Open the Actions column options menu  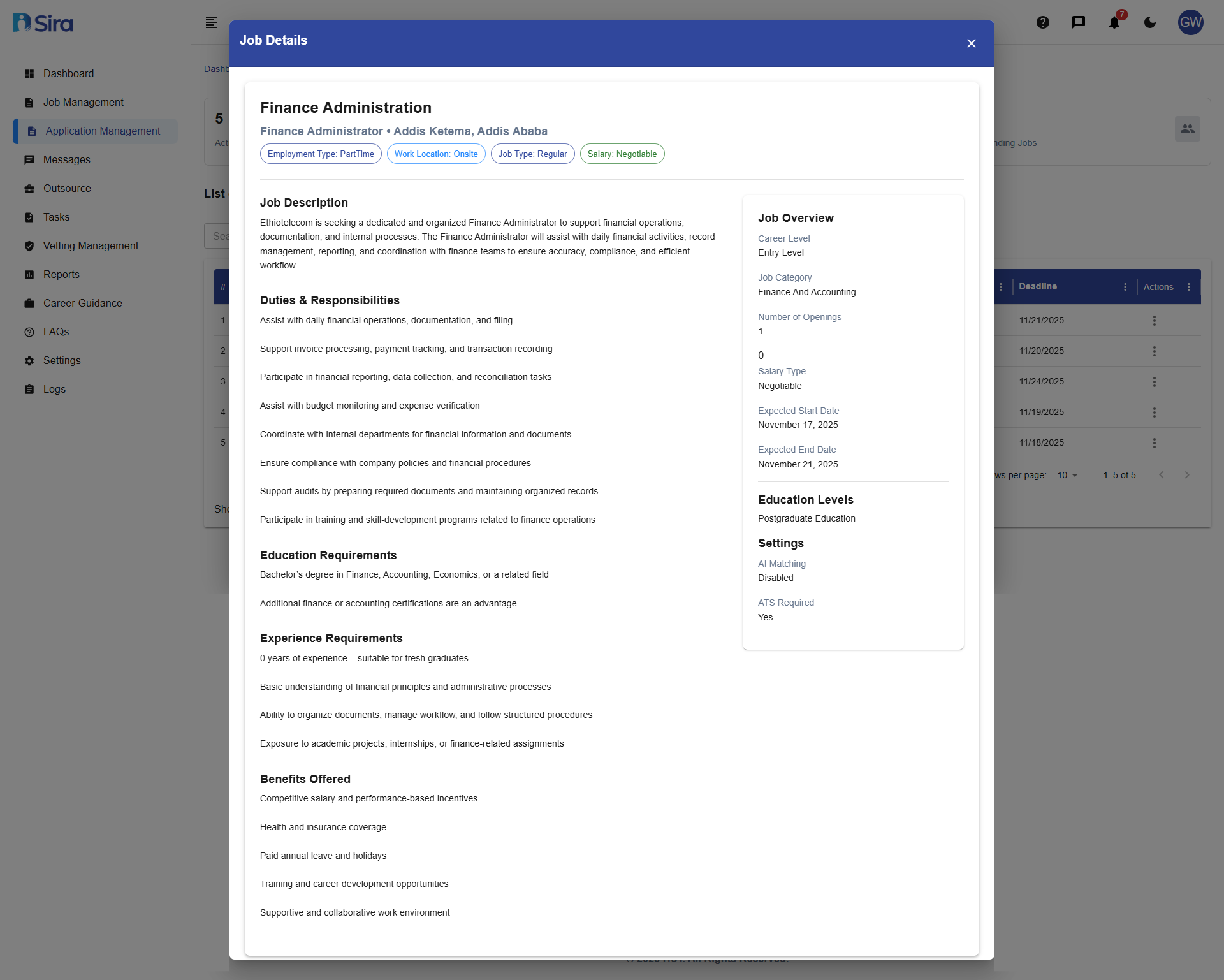point(1189,287)
